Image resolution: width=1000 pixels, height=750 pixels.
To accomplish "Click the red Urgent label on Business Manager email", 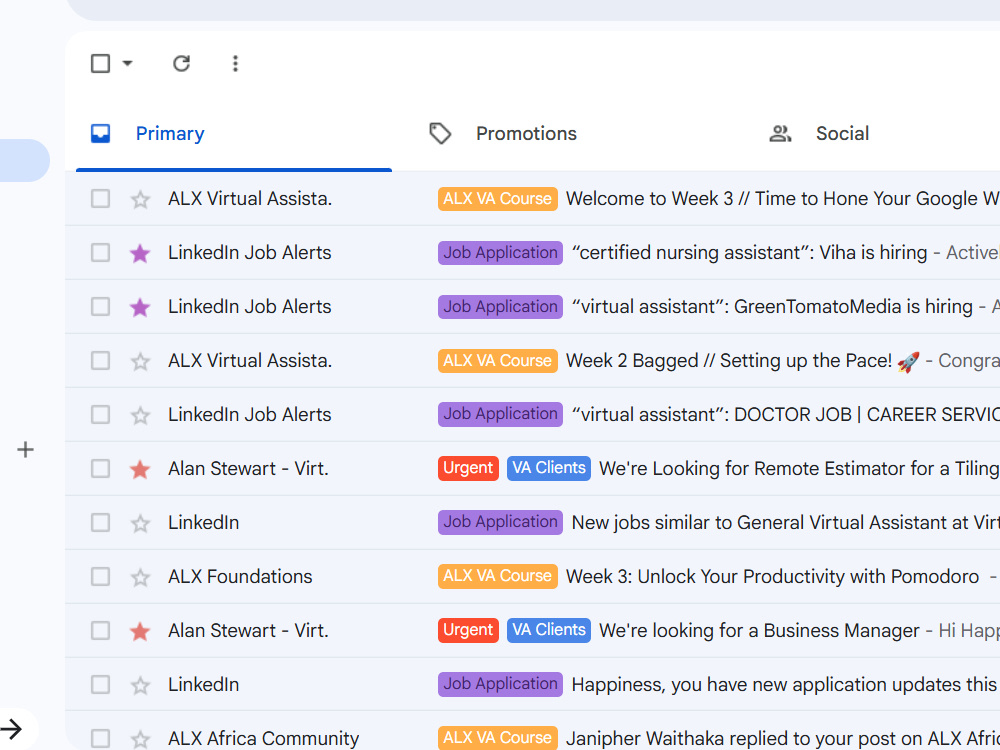I will (468, 630).
